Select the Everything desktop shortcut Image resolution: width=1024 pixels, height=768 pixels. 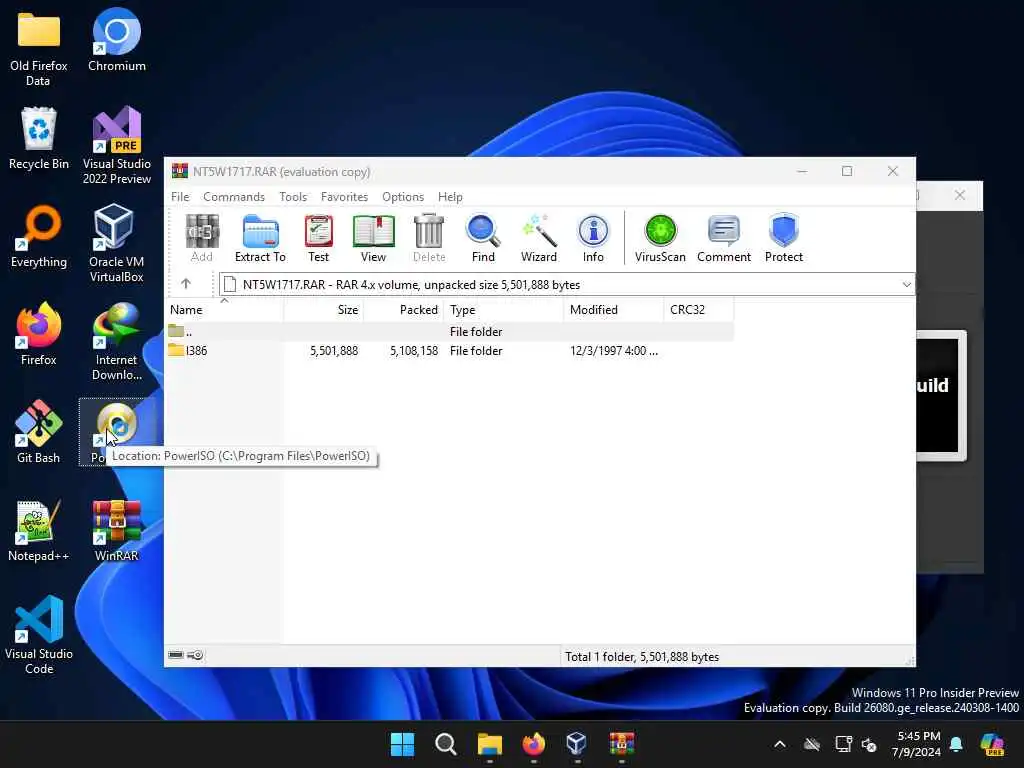coord(39,236)
